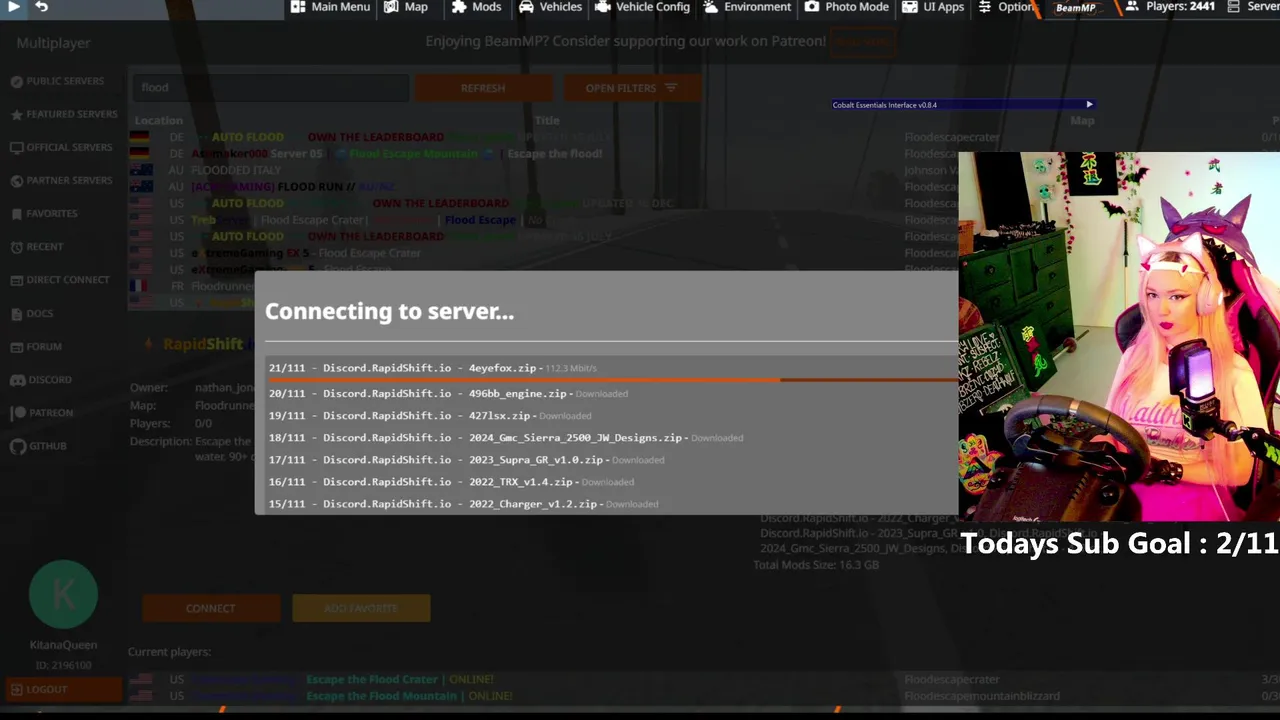The height and width of the screenshot is (720, 1280).
Task: Select Official Servers in the sidebar
Action: pyautogui.click(x=62, y=147)
